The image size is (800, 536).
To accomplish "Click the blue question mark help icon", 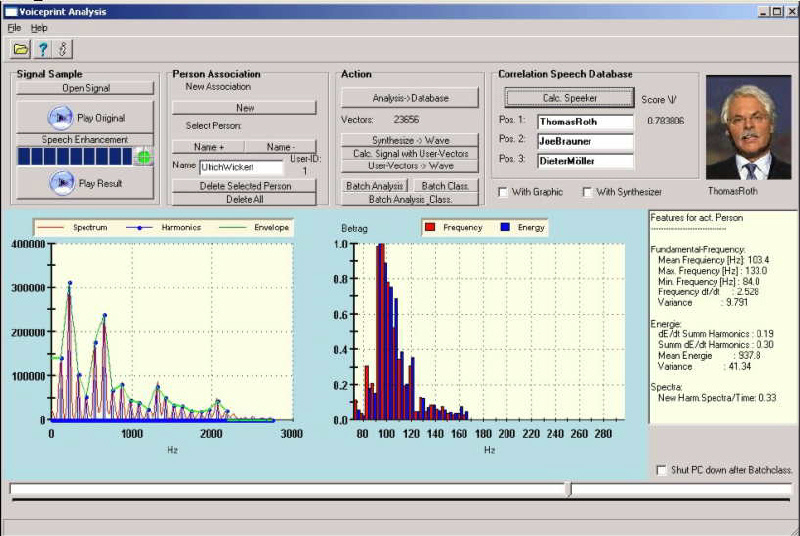I will [x=43, y=49].
